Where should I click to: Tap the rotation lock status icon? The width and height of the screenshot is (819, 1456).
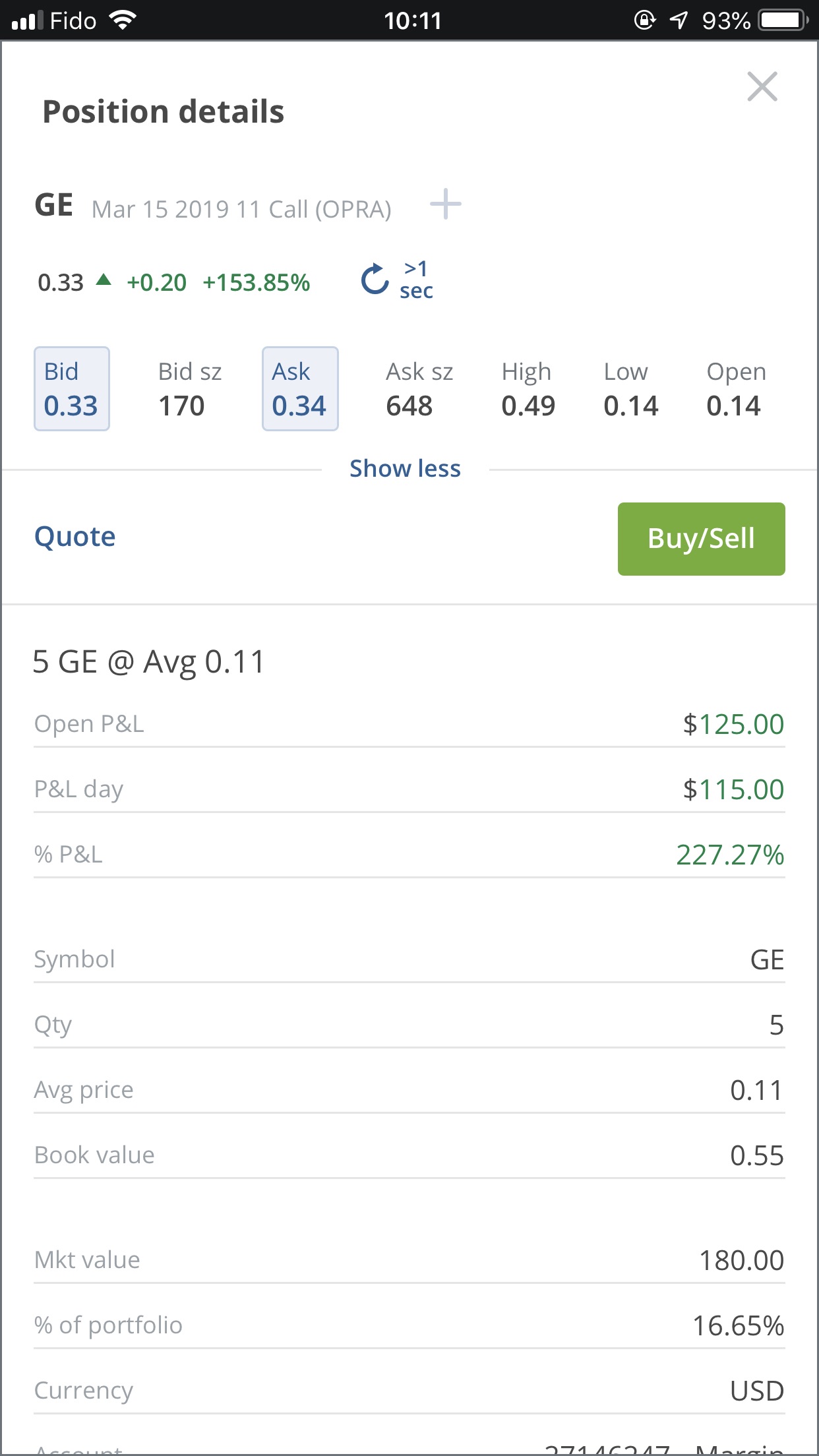point(644,20)
